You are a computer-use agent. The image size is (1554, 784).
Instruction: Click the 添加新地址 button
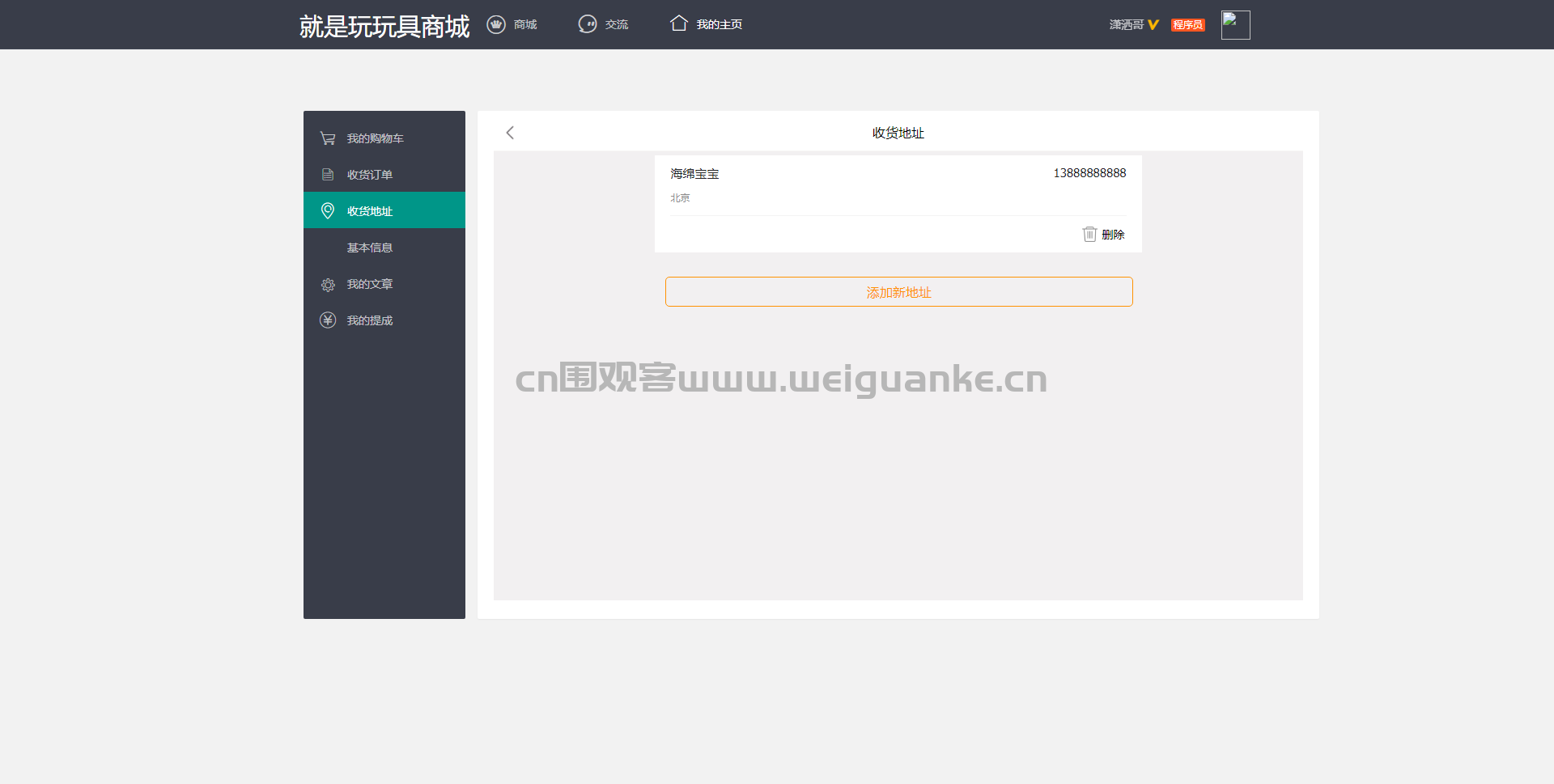point(898,292)
